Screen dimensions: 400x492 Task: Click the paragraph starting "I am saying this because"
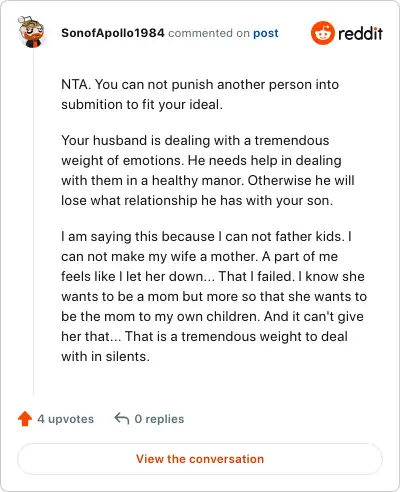point(214,296)
